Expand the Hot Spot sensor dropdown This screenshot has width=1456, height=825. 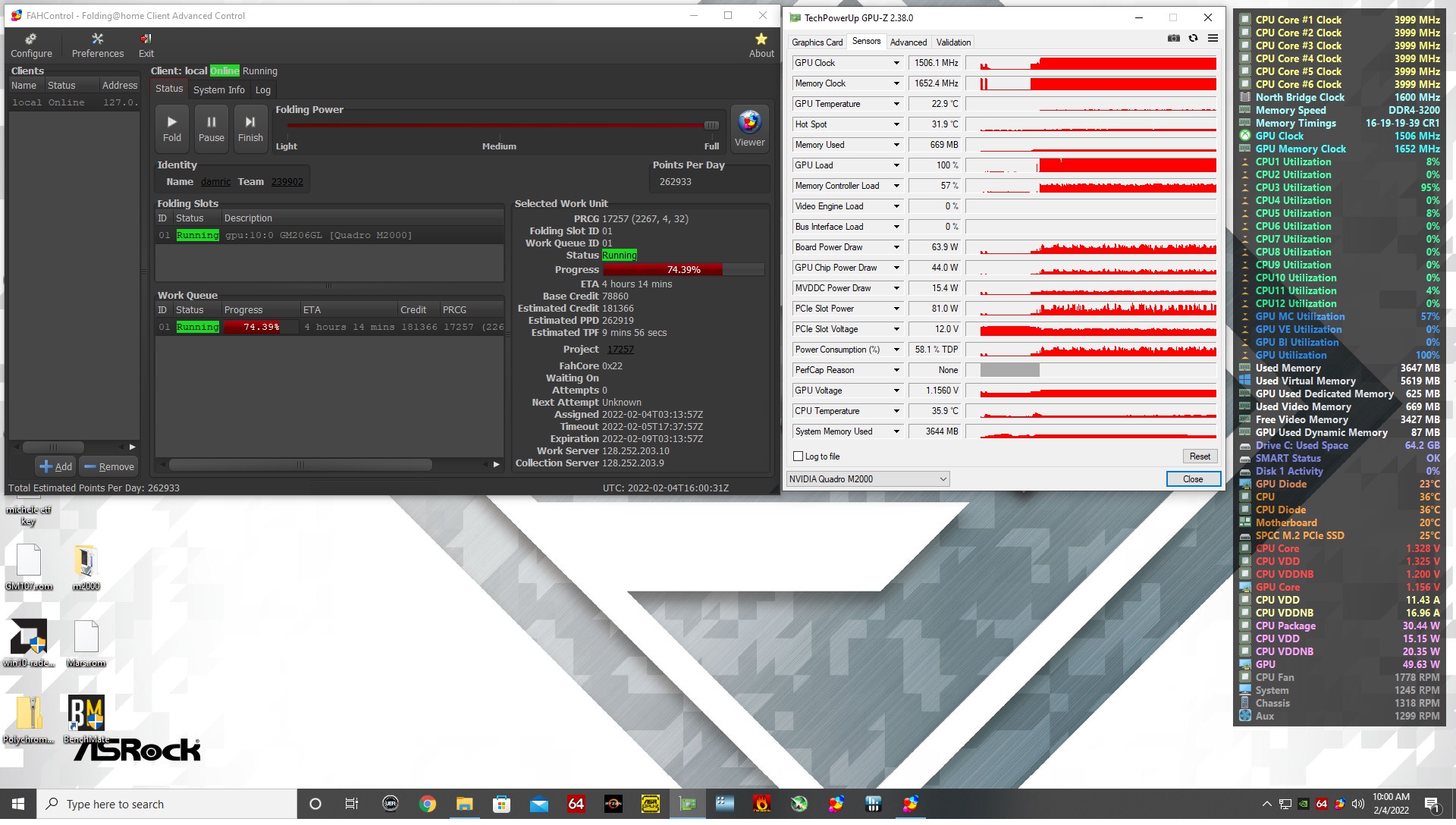896,124
